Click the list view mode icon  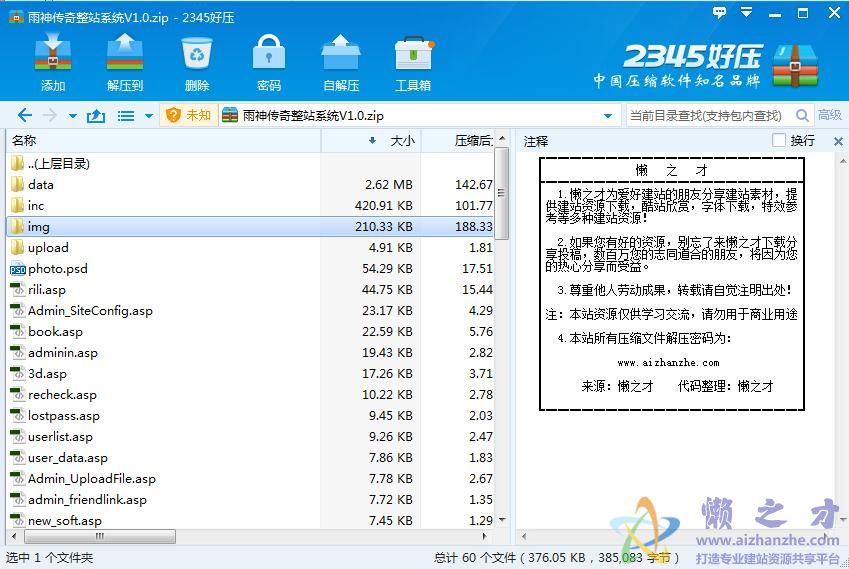click(x=126, y=116)
